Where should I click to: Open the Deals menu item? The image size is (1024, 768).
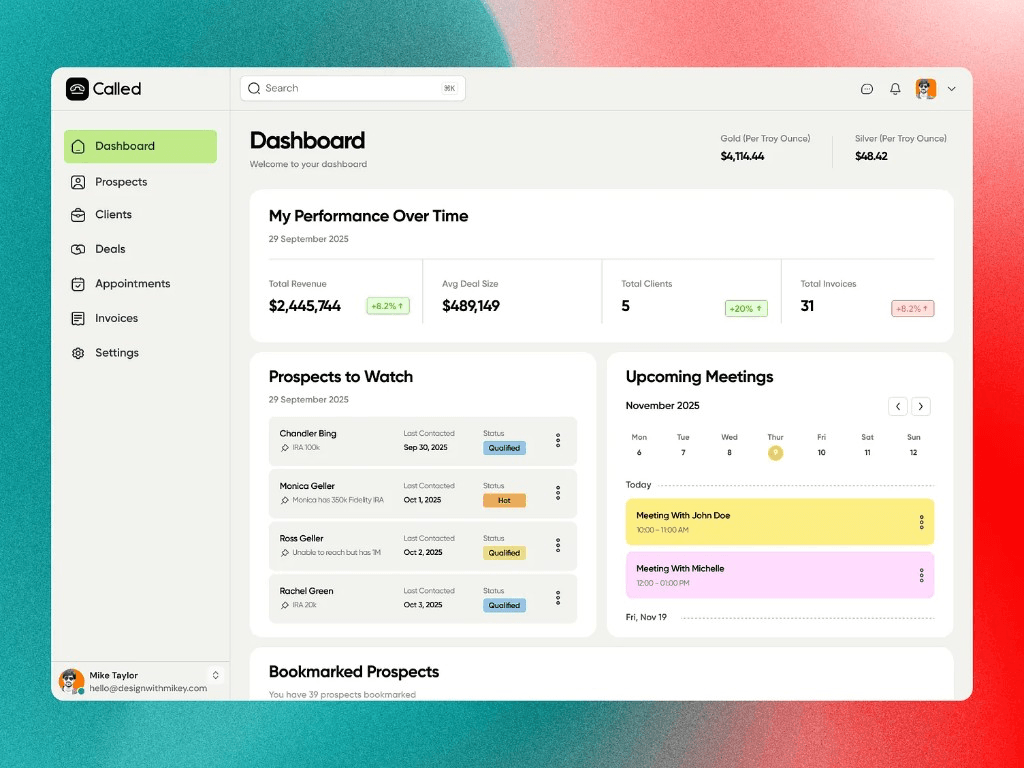click(140, 249)
